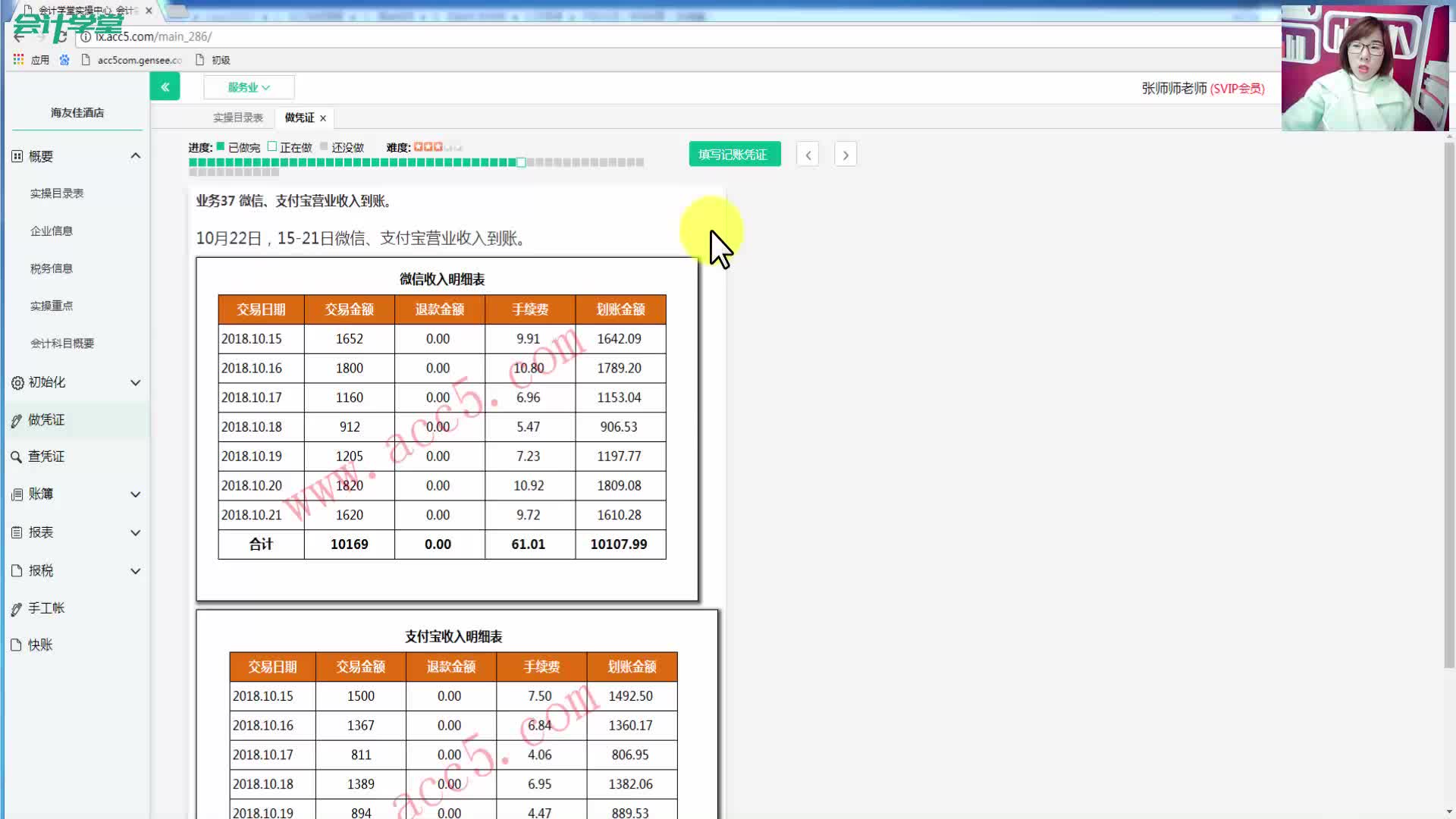Screen dimensions: 1456x819
Task: Click the 概要 grid icon in sidebar
Action: pos(17,156)
